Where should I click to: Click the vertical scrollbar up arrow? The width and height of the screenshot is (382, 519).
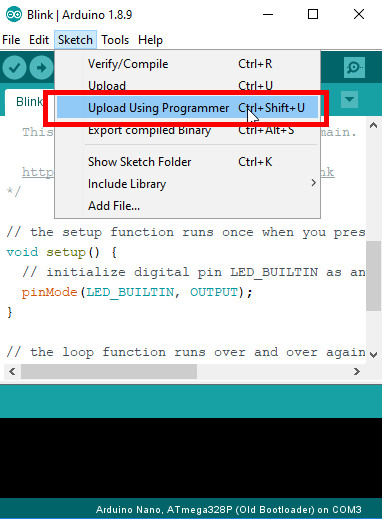(374, 125)
